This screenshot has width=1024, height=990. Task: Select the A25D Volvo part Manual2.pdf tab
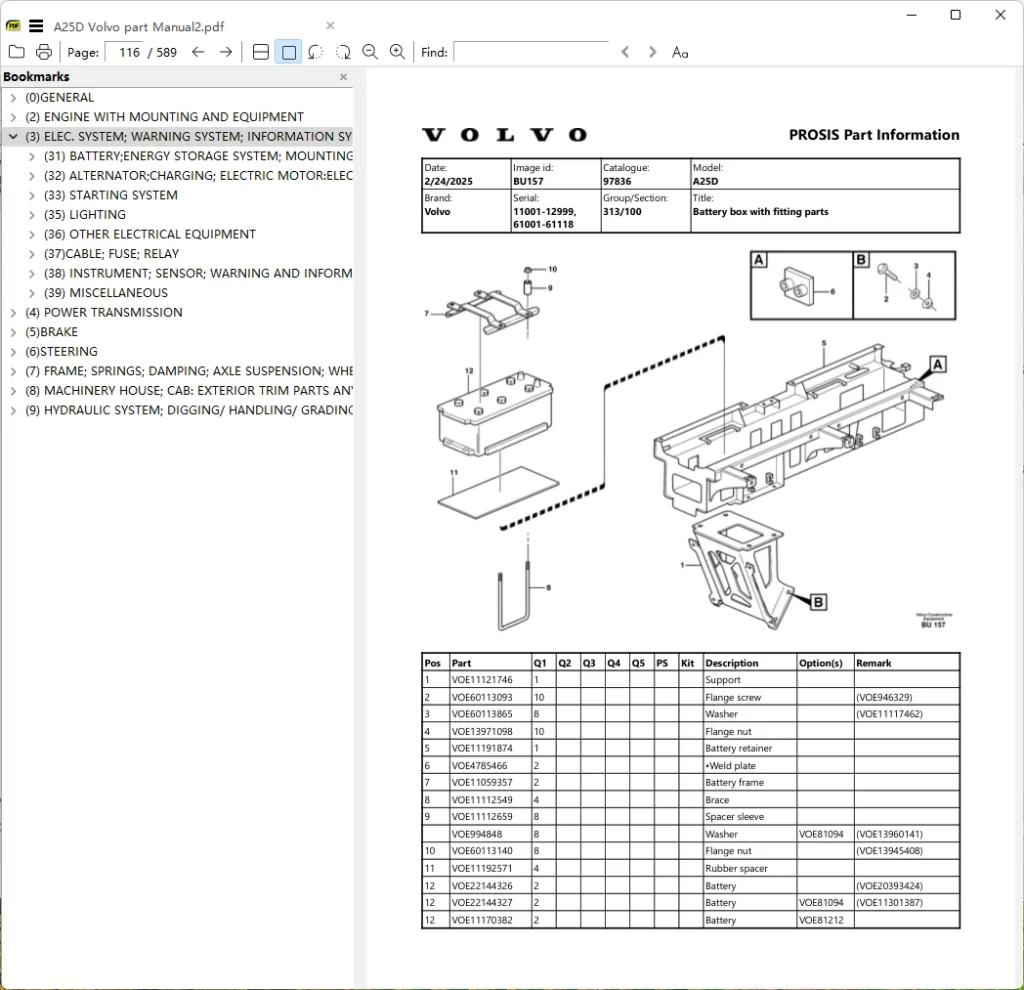138,27
